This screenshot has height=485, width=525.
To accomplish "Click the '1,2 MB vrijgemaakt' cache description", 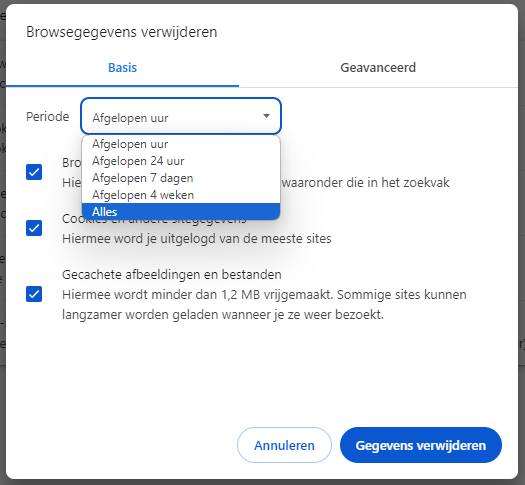I will [264, 305].
